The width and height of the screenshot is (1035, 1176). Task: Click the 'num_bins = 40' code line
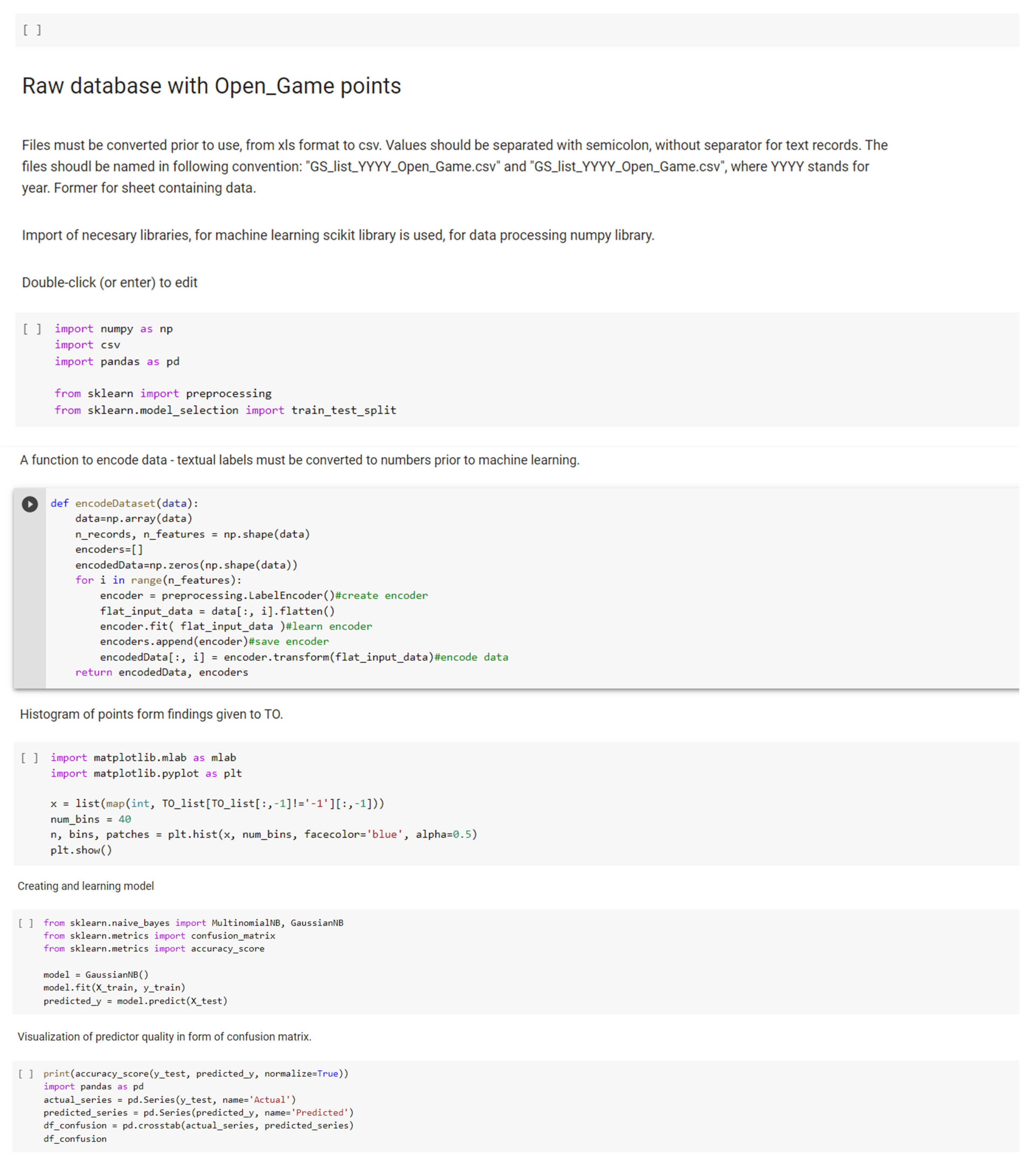coord(90,819)
